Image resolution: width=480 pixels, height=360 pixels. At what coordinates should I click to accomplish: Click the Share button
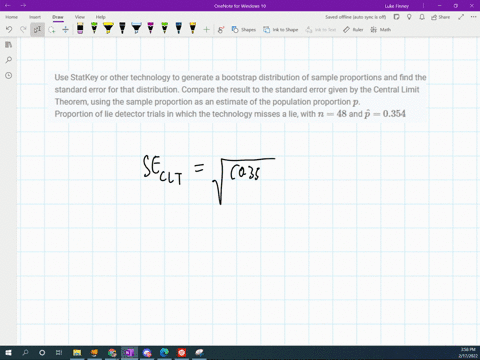tap(440, 17)
